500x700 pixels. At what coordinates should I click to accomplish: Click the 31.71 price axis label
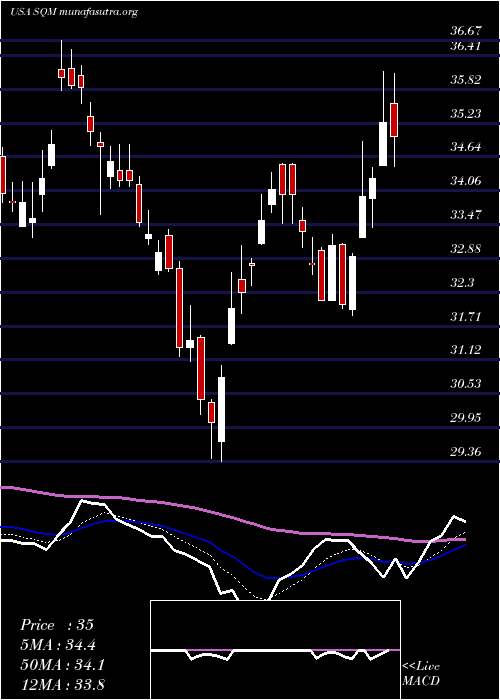[x=466, y=317]
